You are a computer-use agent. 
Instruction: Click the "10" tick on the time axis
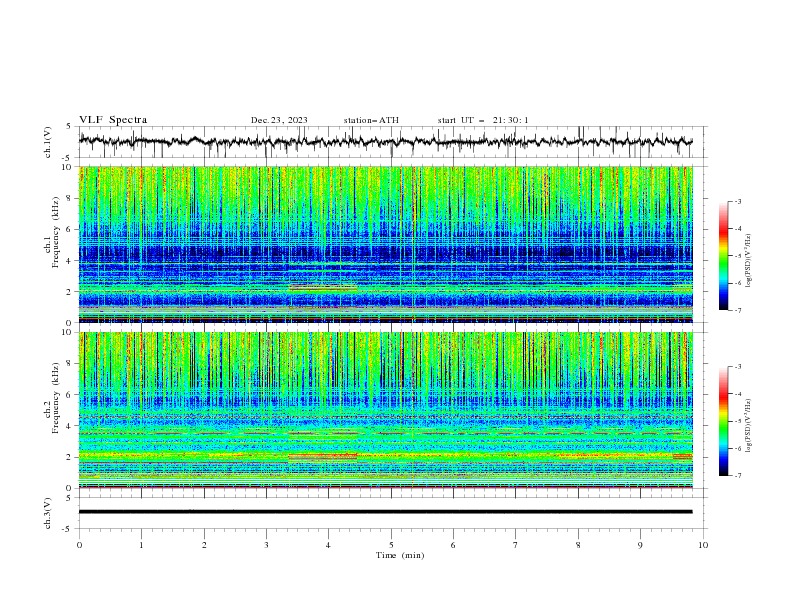click(703, 545)
